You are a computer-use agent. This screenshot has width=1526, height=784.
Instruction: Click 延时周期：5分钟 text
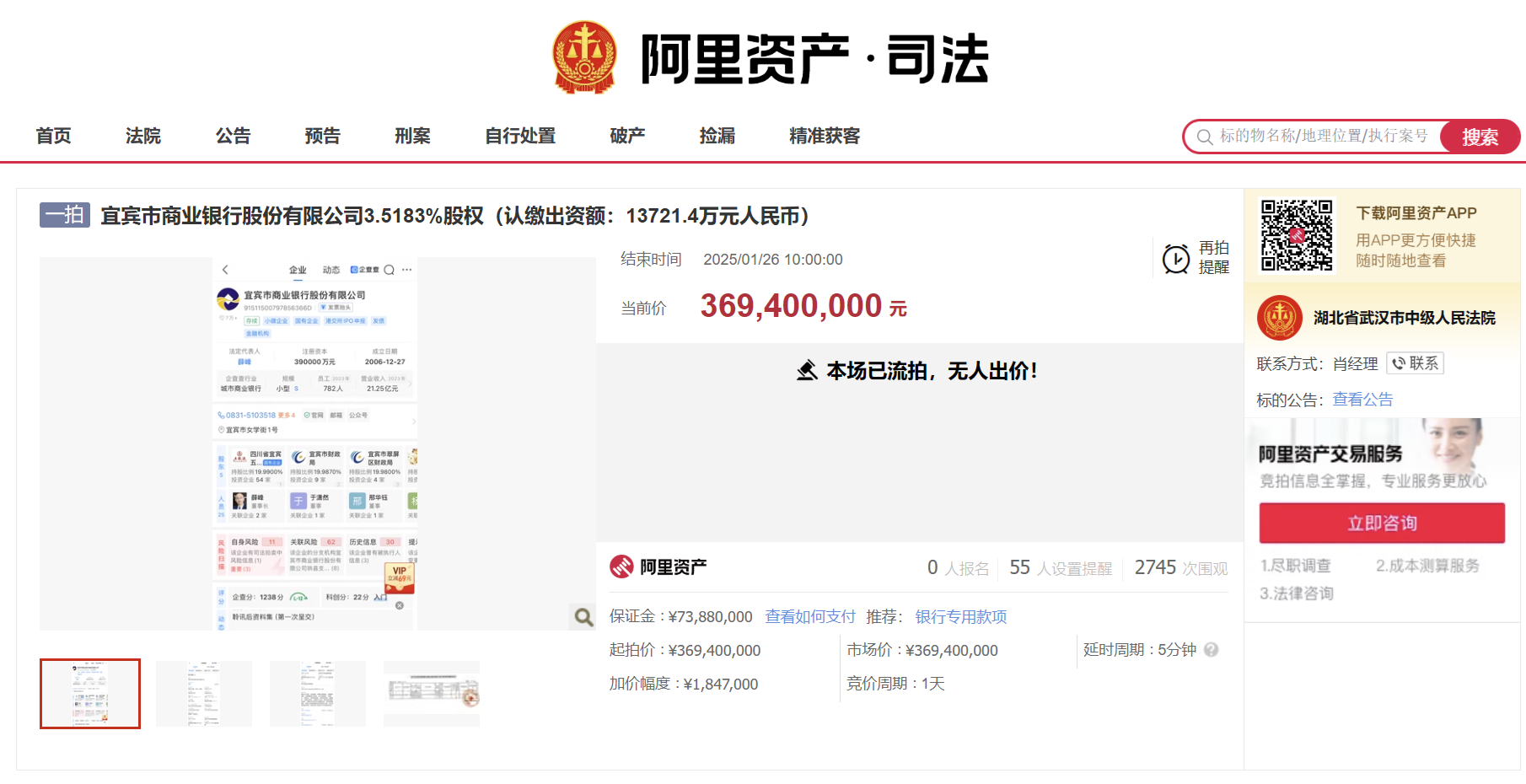point(1140,650)
